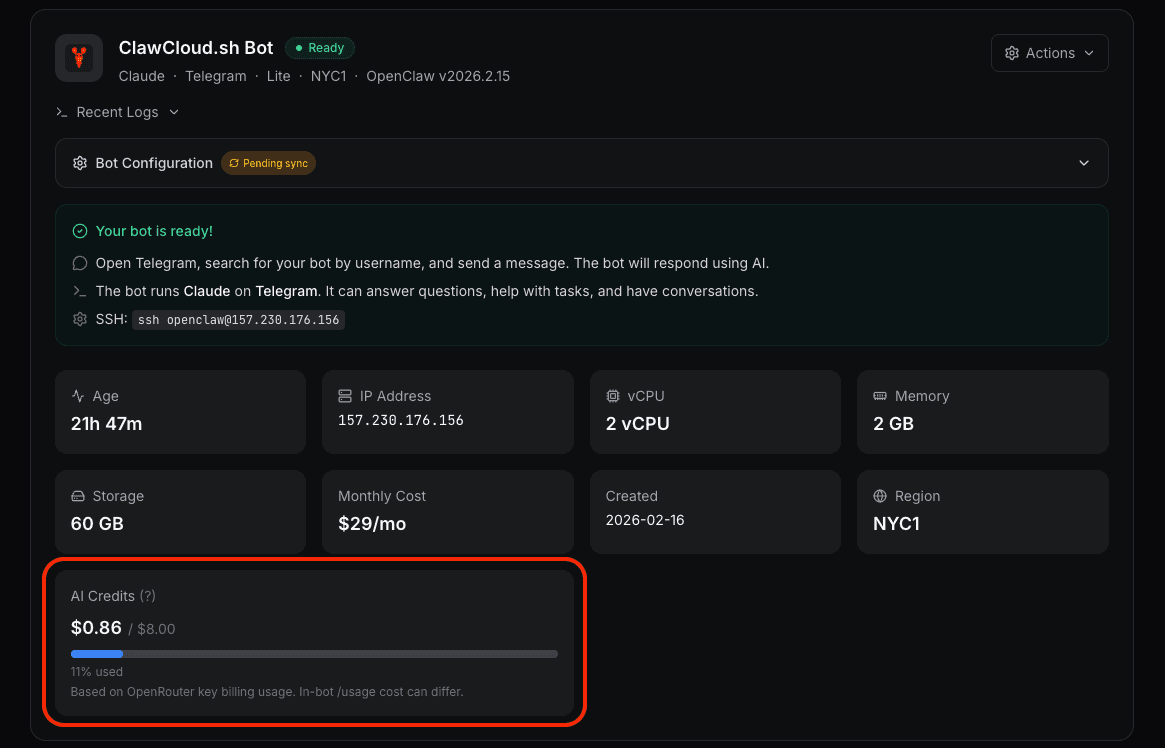1165x748 pixels.
Task: Expand the Bot Configuration panel
Action: [1084, 162]
